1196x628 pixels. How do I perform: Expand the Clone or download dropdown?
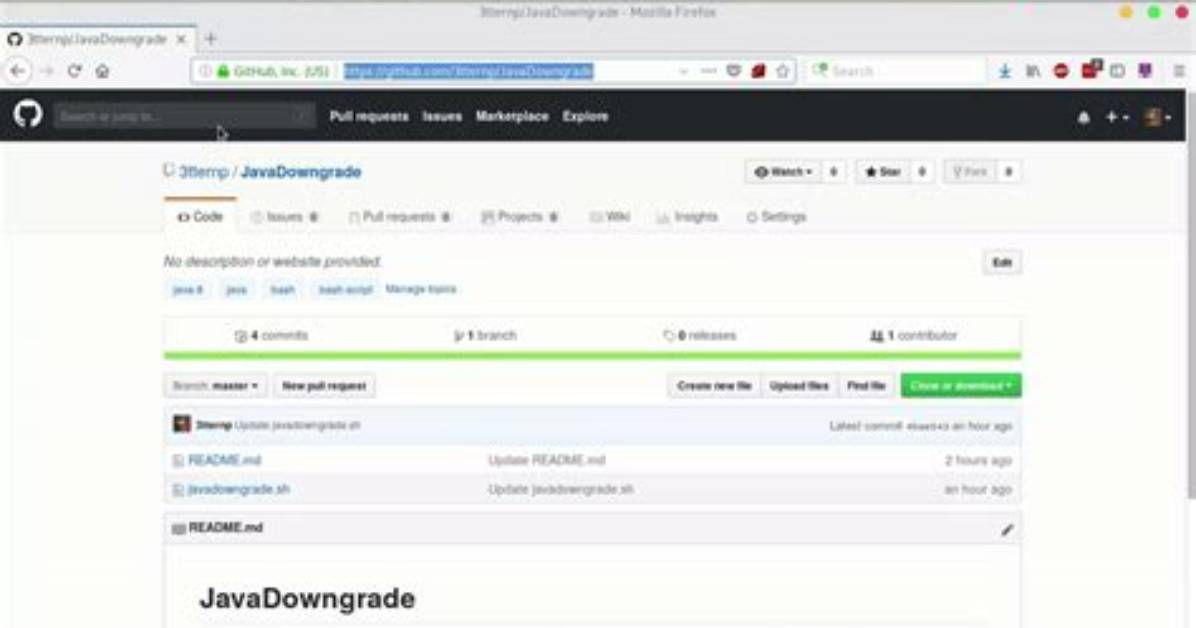tap(961, 385)
